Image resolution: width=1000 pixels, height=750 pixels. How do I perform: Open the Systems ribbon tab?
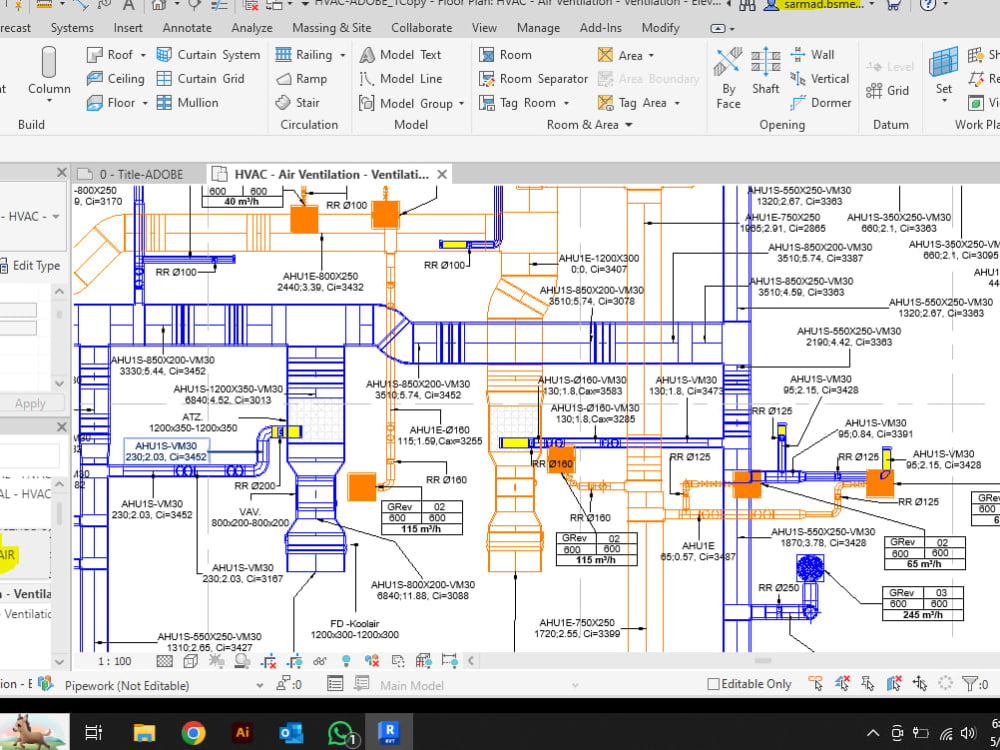click(72, 28)
